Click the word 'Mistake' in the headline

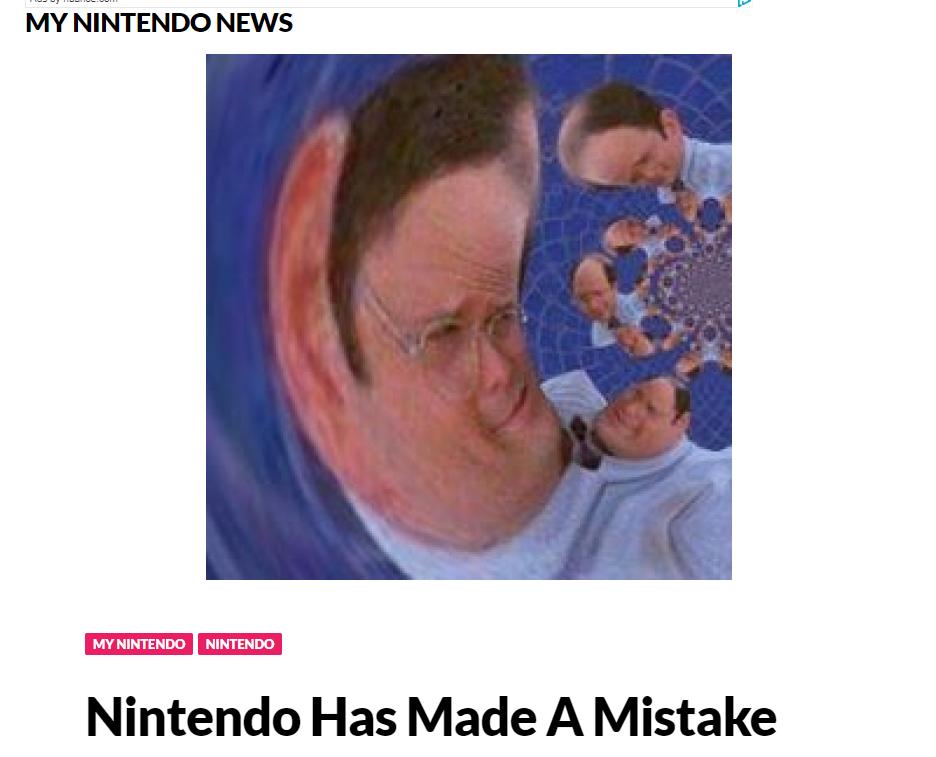685,716
